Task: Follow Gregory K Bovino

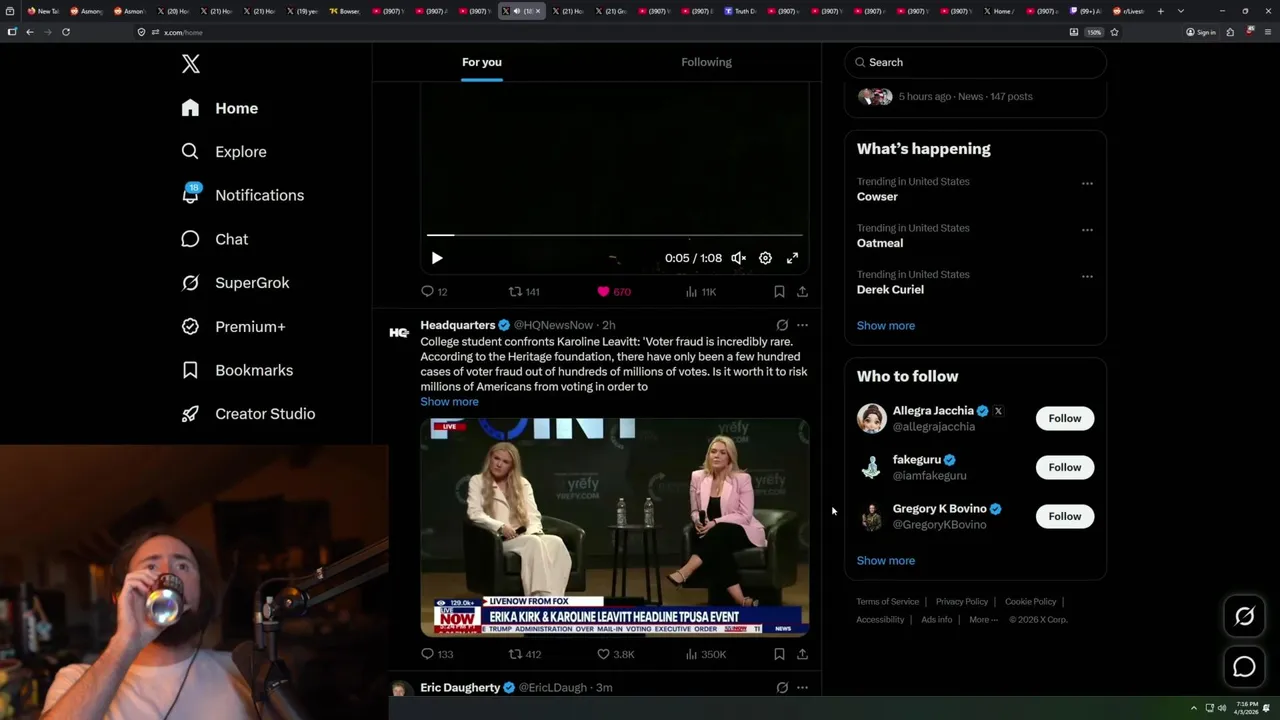Action: (x=1065, y=516)
